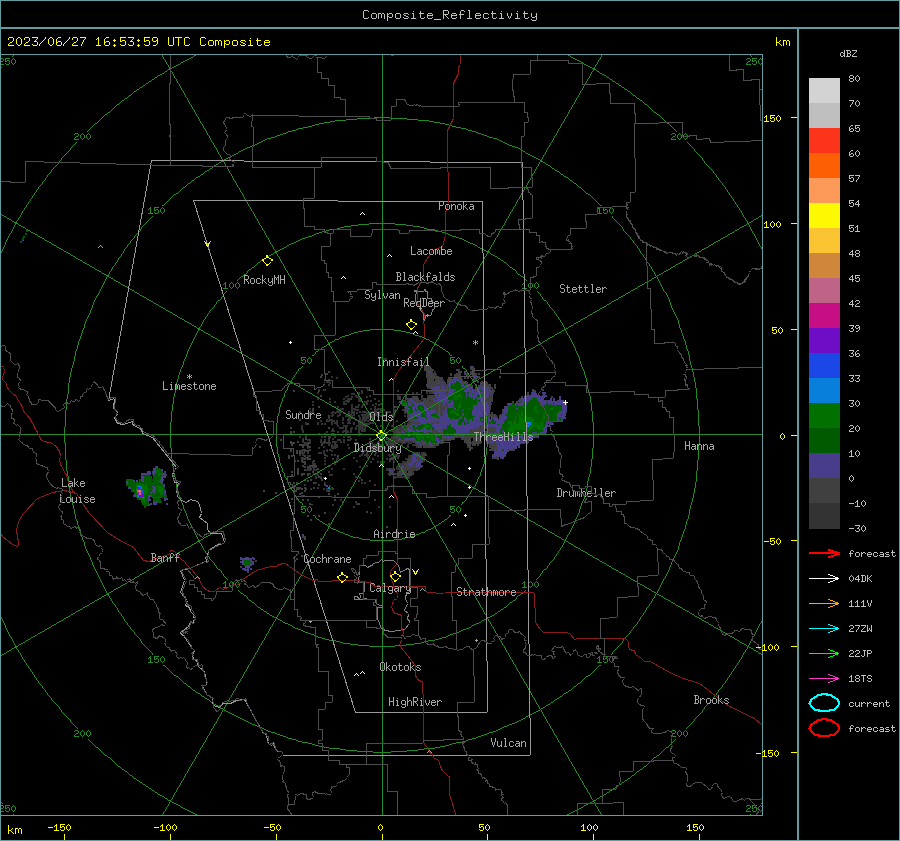900x841 pixels.
Task: Click the cyan 27ZW arrow in legend
Action: pos(824,629)
